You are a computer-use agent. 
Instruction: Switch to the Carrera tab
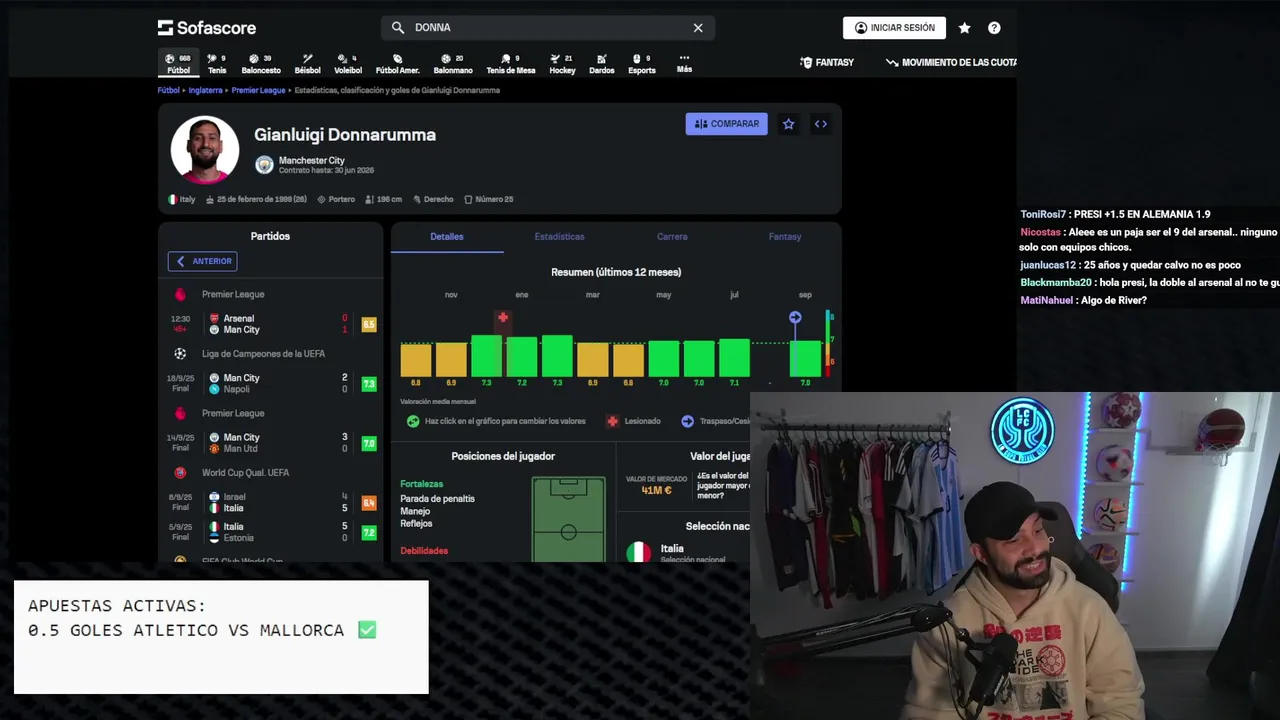tap(672, 237)
